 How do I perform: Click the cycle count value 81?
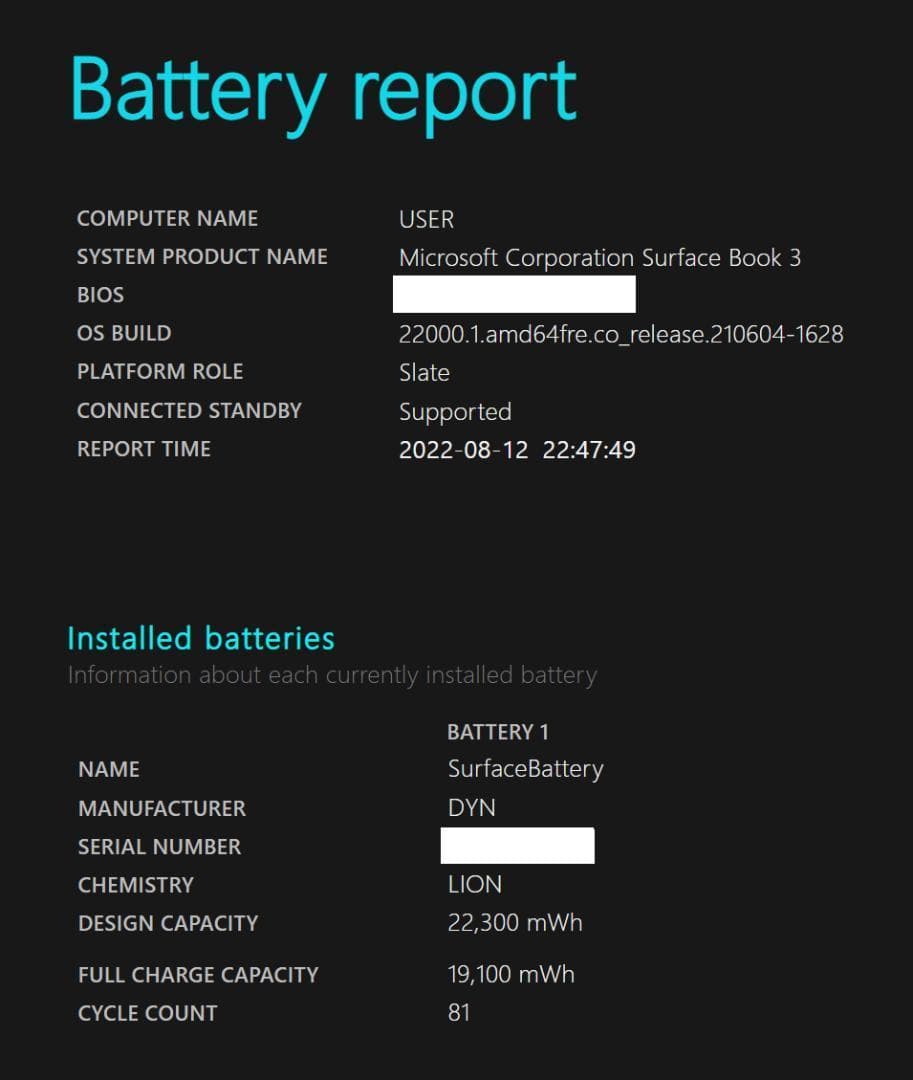pyautogui.click(x=459, y=1012)
